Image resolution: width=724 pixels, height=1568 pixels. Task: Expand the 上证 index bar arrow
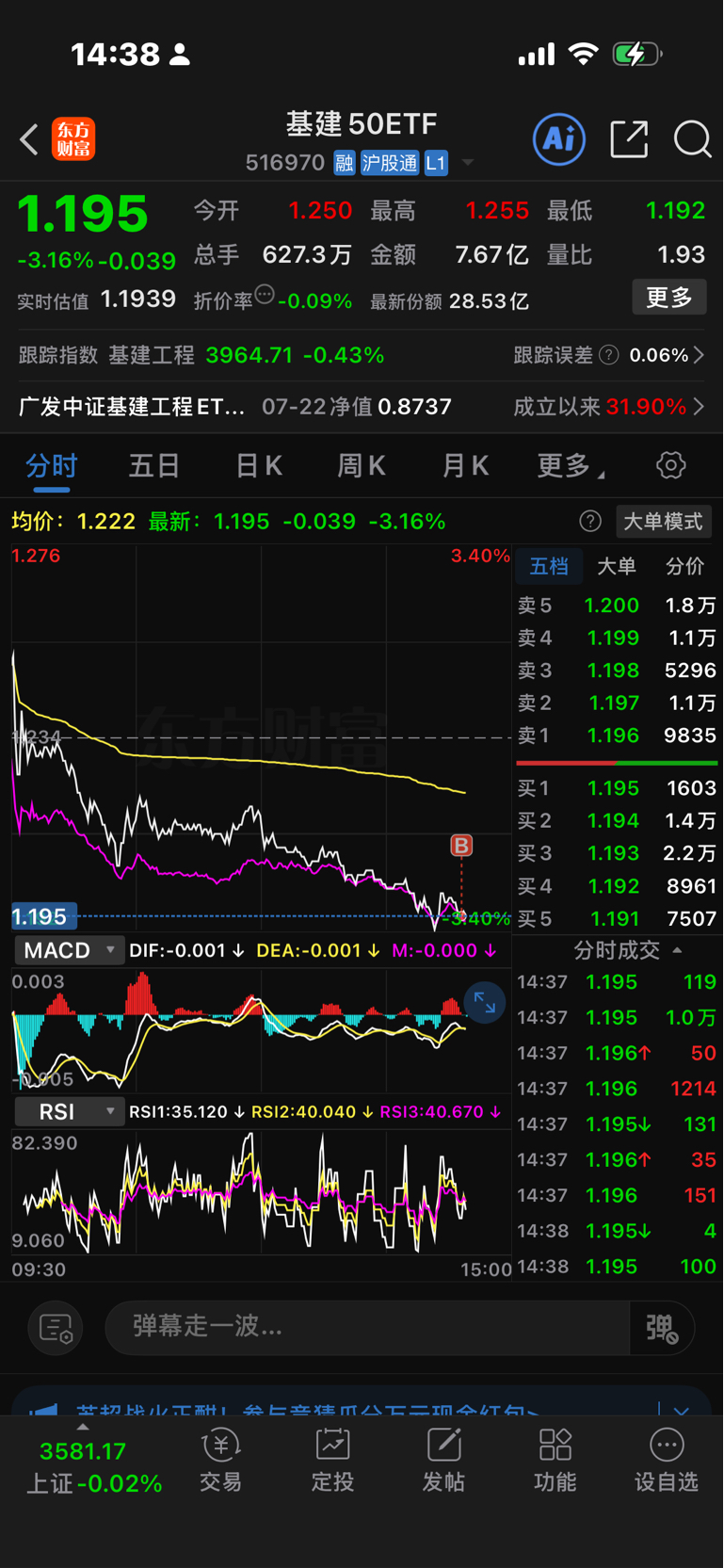[83, 1426]
